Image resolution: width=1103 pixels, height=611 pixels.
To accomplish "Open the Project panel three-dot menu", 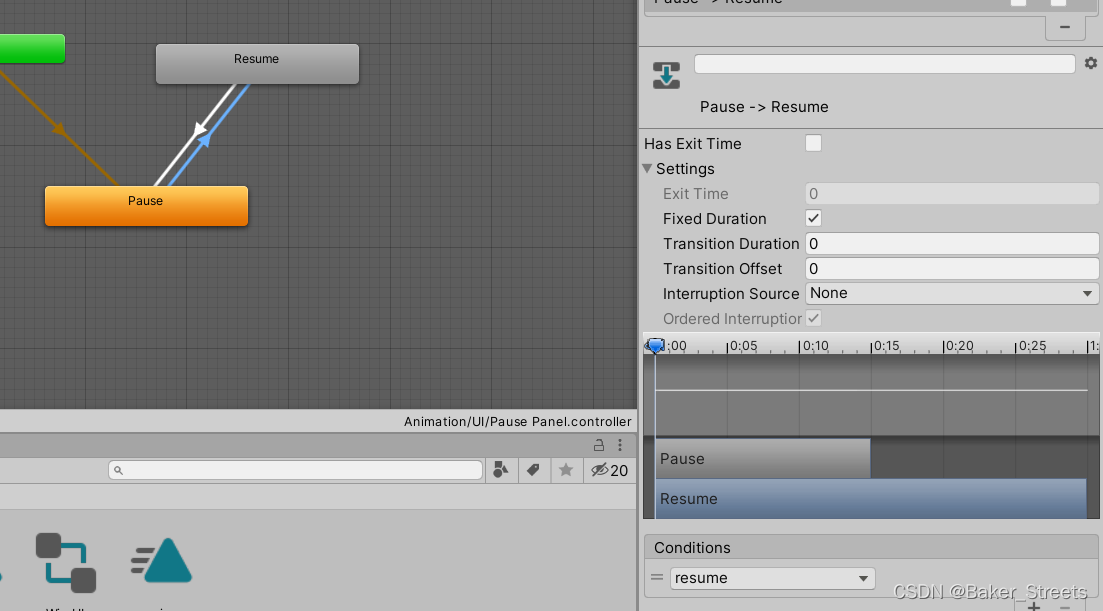I will coord(620,445).
